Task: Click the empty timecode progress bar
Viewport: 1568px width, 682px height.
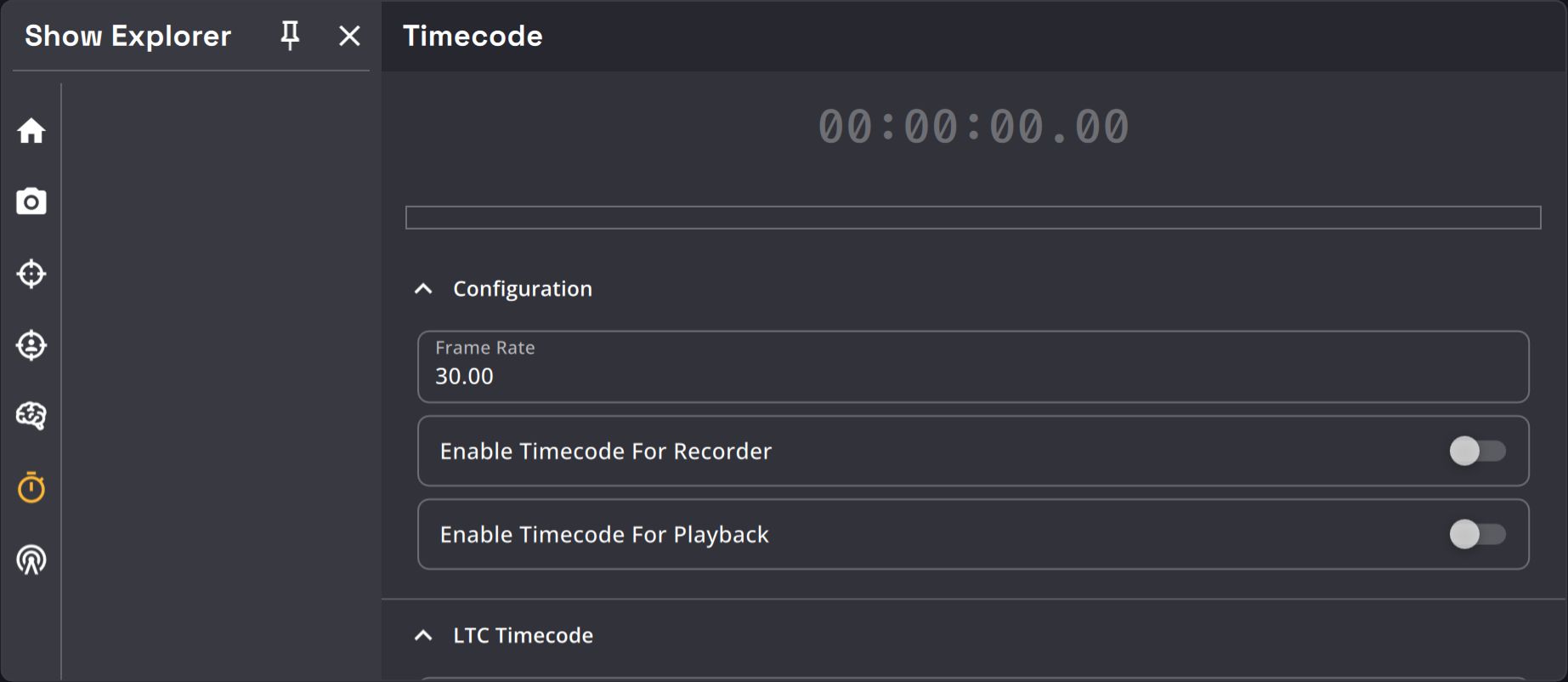Action: point(972,218)
